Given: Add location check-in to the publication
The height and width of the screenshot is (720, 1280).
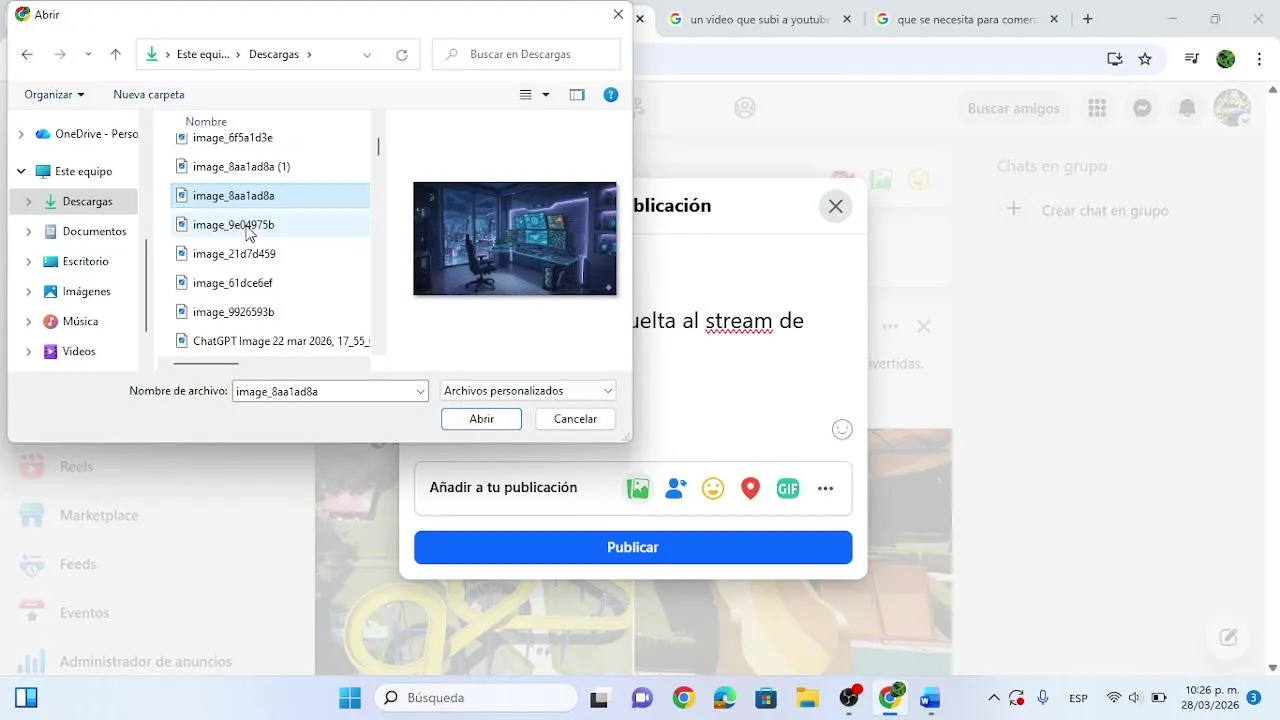Looking at the screenshot, I should [x=751, y=488].
